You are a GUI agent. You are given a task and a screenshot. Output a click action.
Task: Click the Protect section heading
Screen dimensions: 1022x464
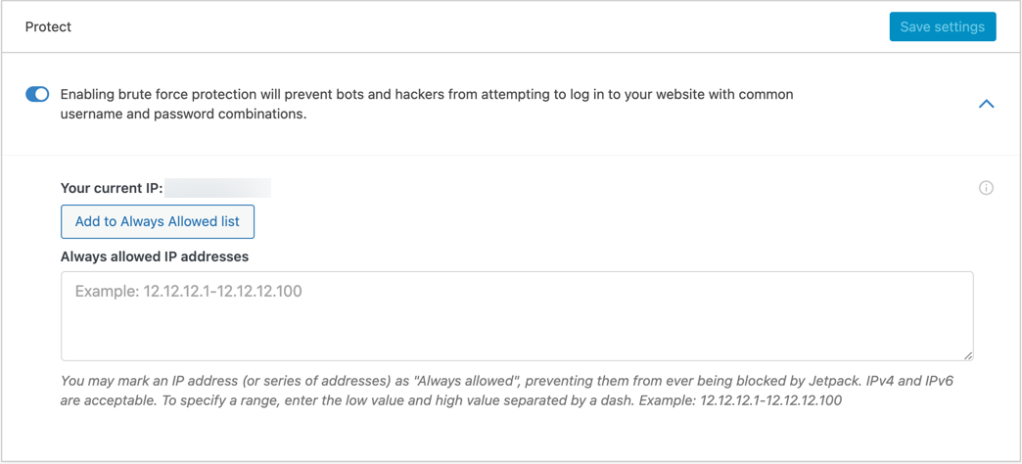[x=48, y=27]
